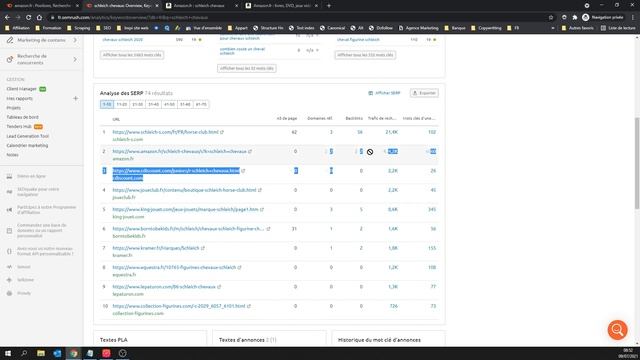Click the orange search chat bubble icon
This screenshot has height=360, width=640.
click(x=617, y=330)
